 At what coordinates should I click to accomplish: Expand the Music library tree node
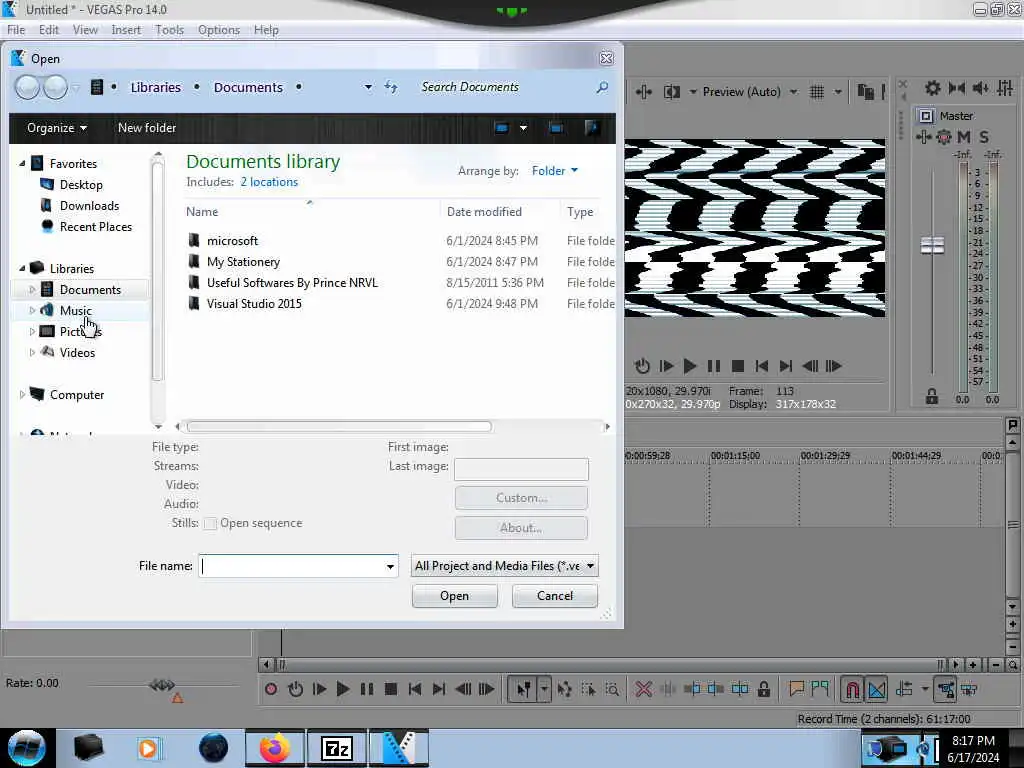32,311
